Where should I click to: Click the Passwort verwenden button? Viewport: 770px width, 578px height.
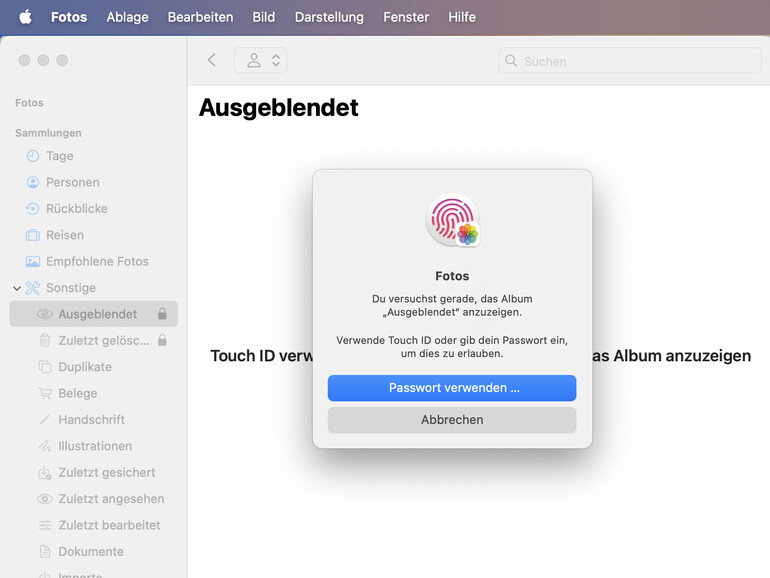pos(452,388)
